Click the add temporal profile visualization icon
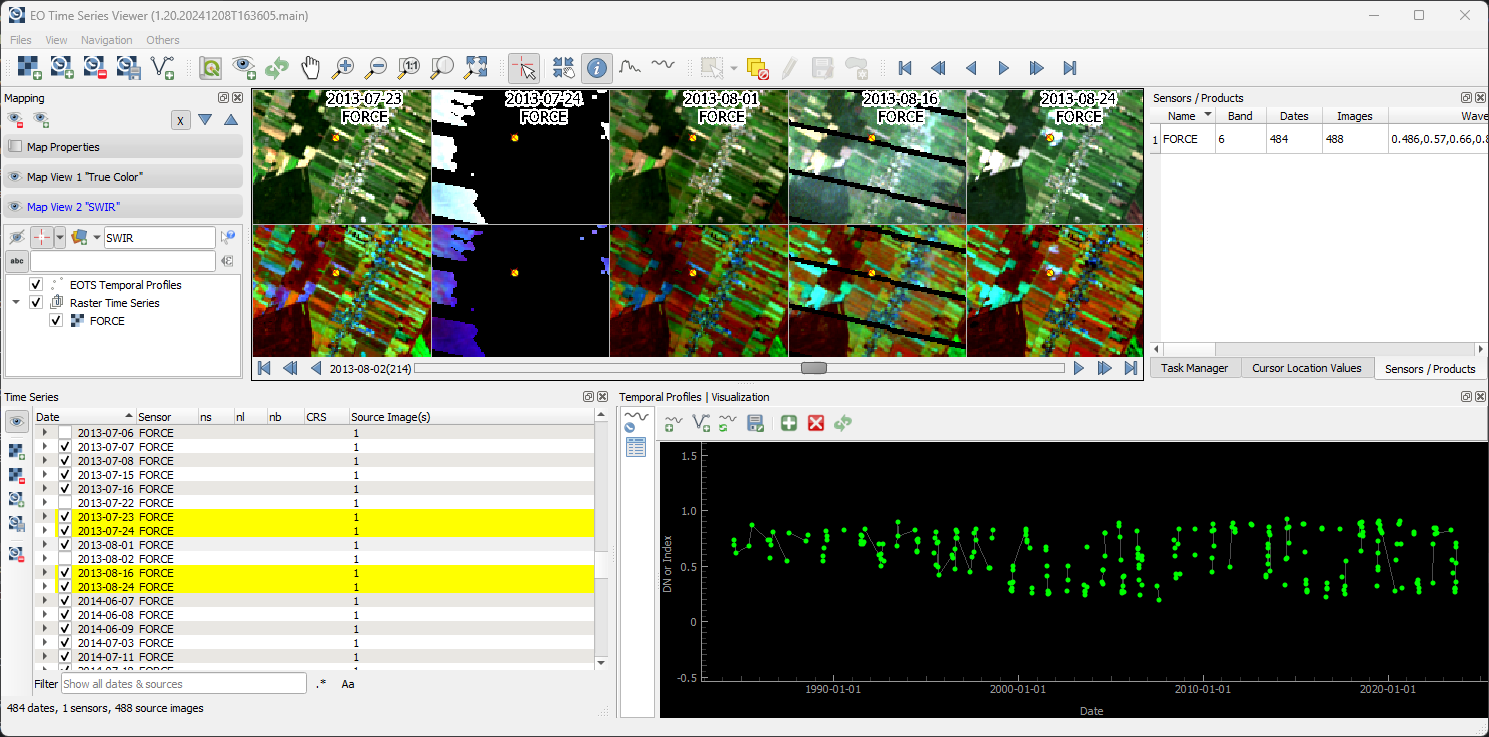This screenshot has width=1489, height=737. point(675,424)
